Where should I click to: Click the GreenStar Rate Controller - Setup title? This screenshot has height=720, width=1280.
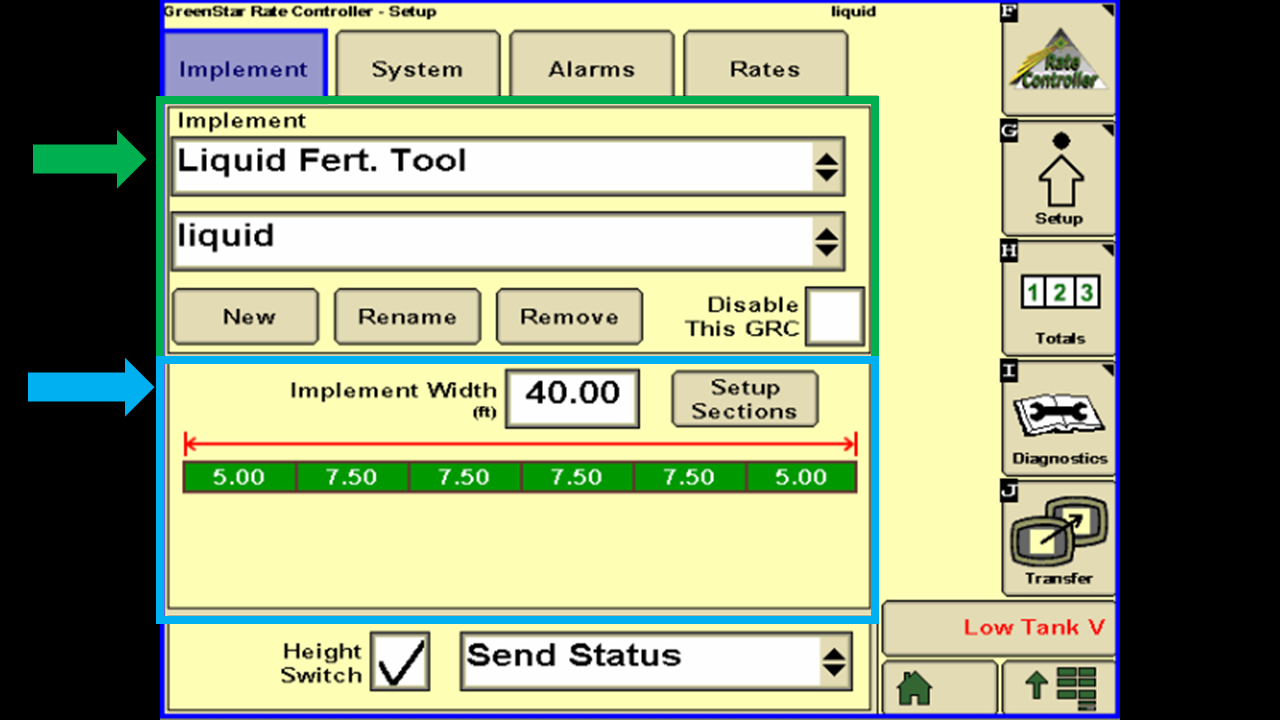300,12
